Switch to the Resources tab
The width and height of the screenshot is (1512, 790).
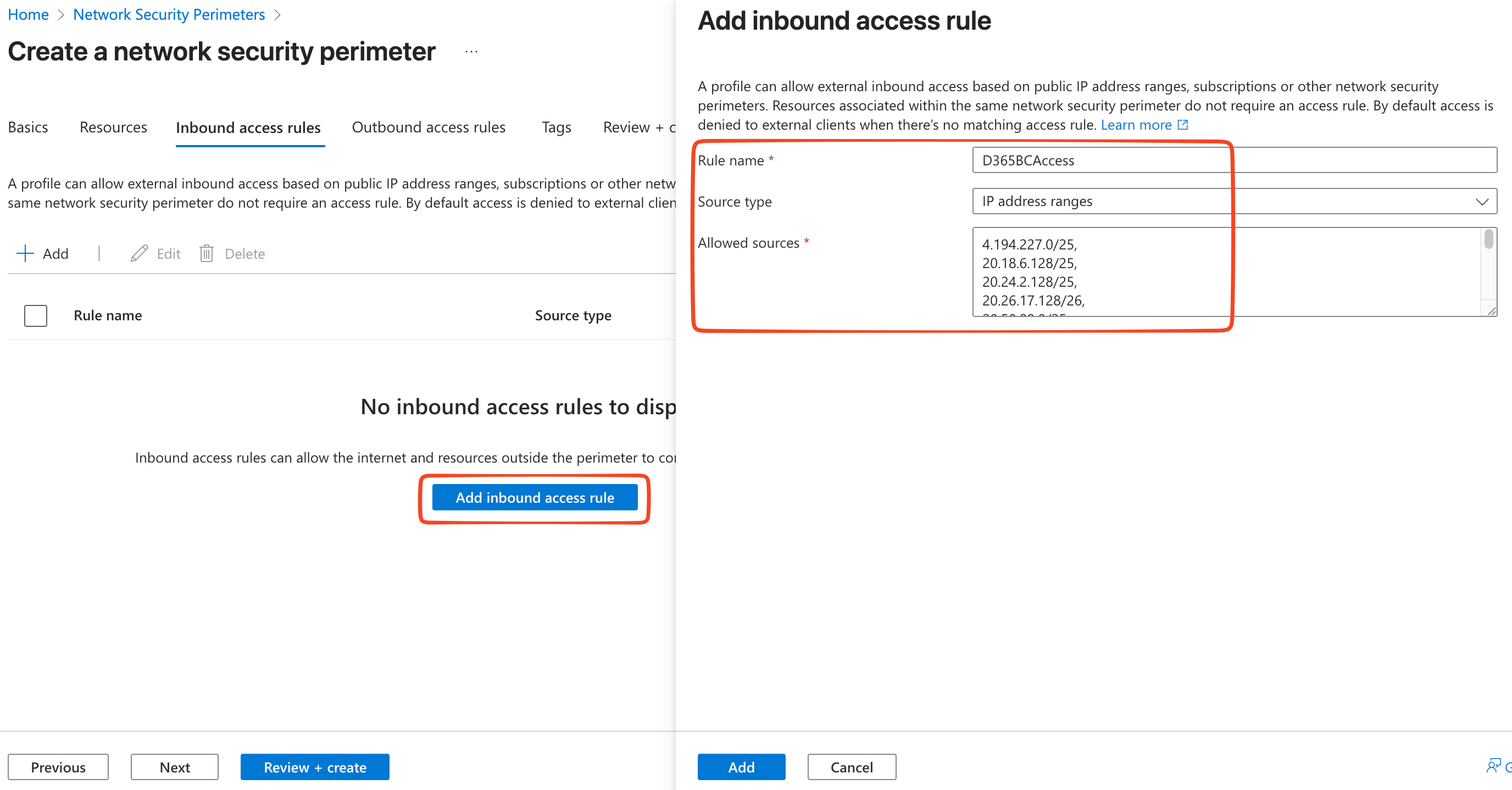113,127
